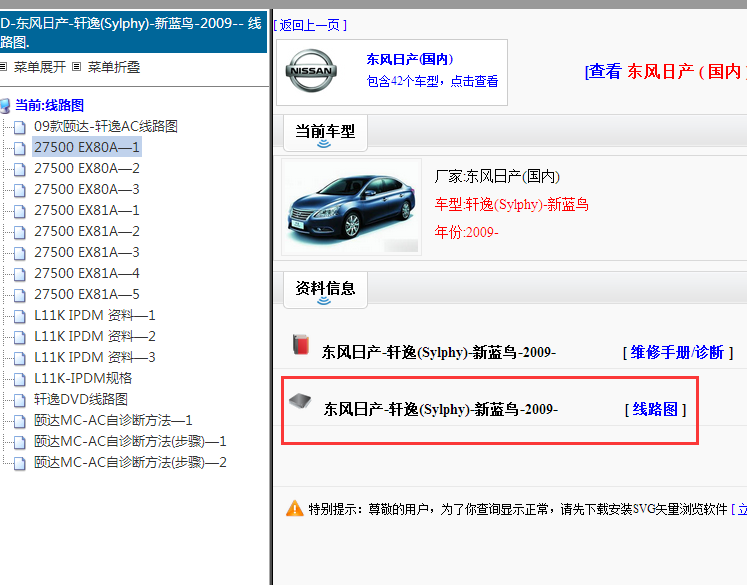Open the tree entry 27500 EX81A—1
The width and height of the screenshot is (747, 585).
87,211
